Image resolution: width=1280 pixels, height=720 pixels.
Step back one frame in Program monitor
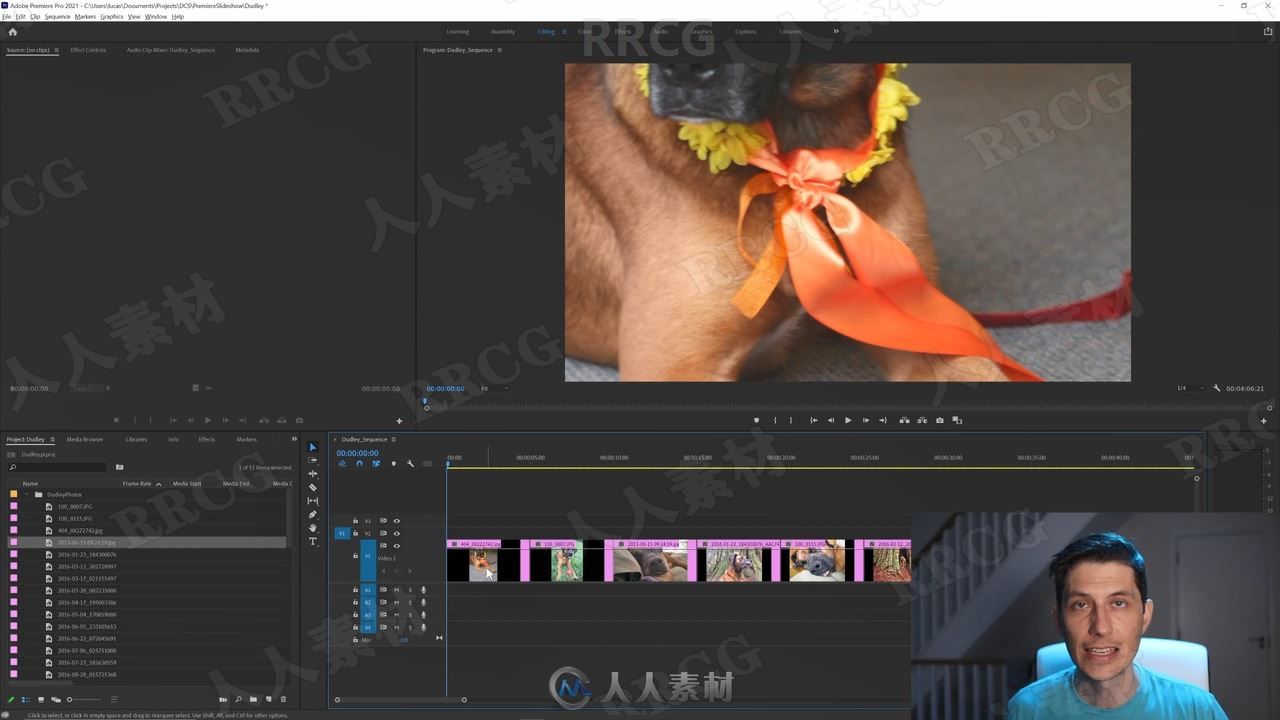pyautogui.click(x=830, y=420)
